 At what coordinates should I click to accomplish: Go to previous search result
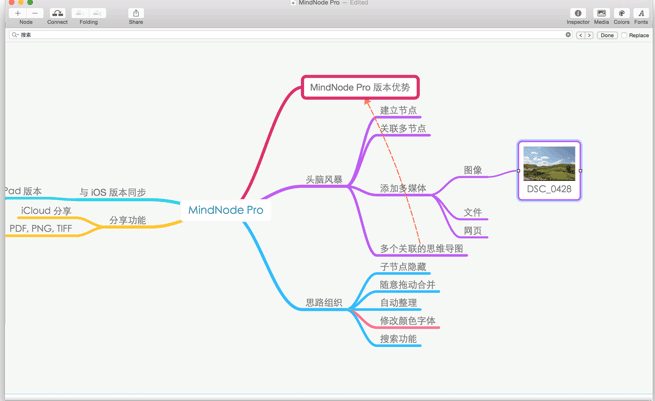(581, 35)
